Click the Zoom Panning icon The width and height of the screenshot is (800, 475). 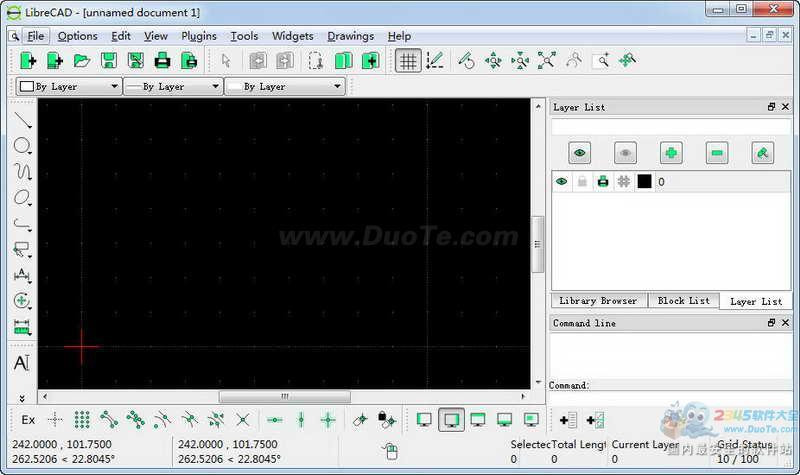pos(628,61)
